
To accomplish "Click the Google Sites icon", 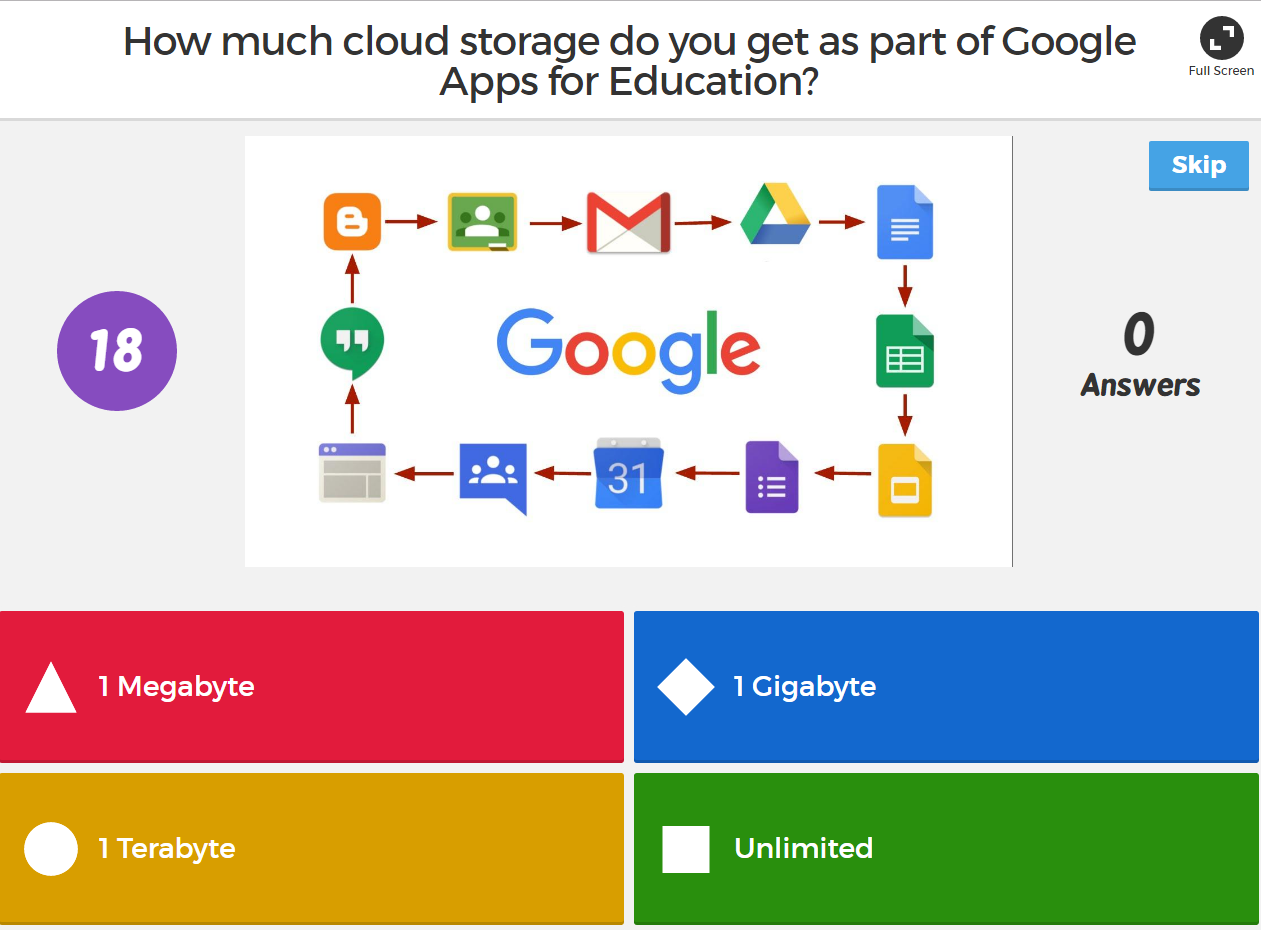I will 352,472.
